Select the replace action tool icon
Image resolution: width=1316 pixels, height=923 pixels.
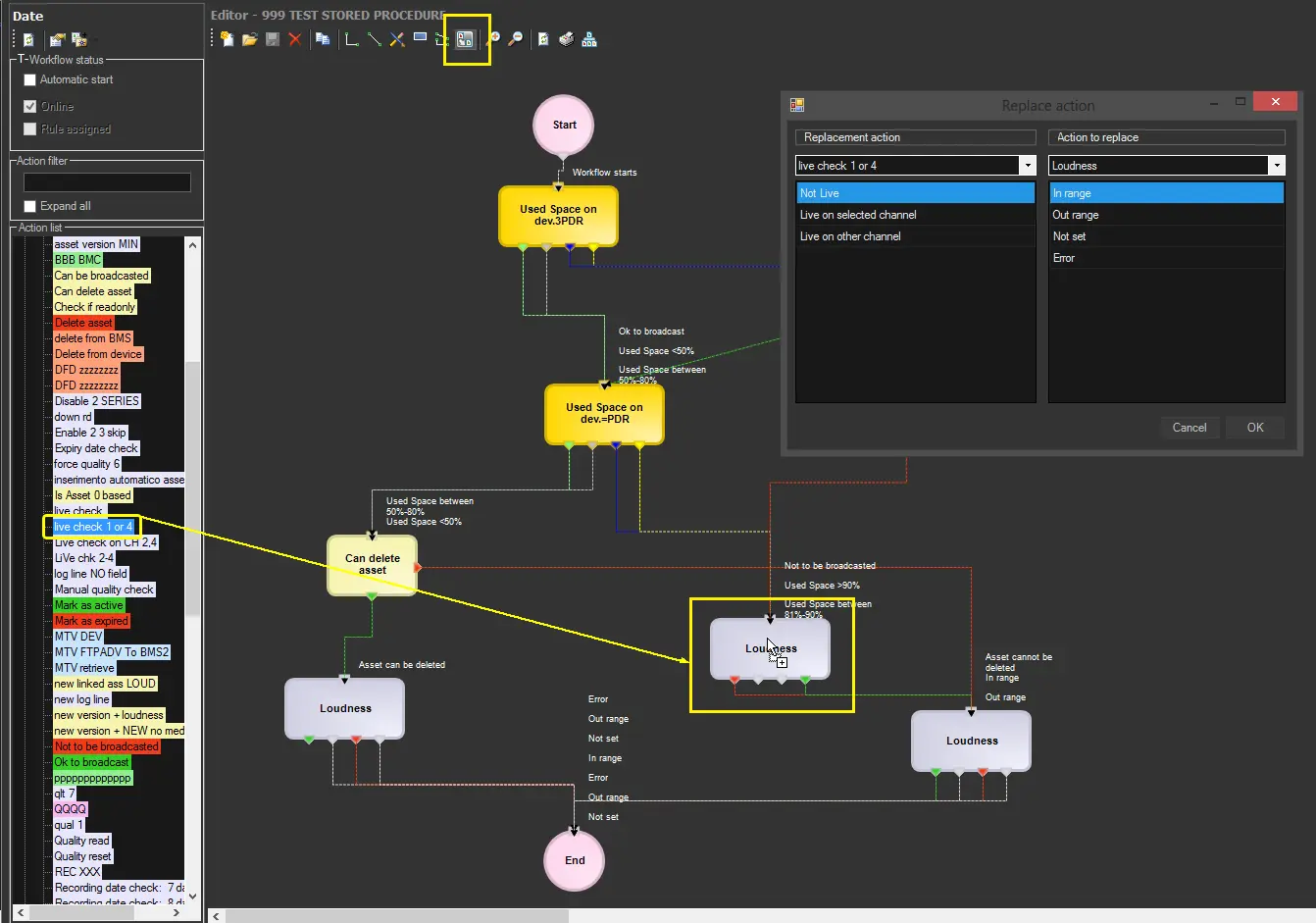click(465, 39)
